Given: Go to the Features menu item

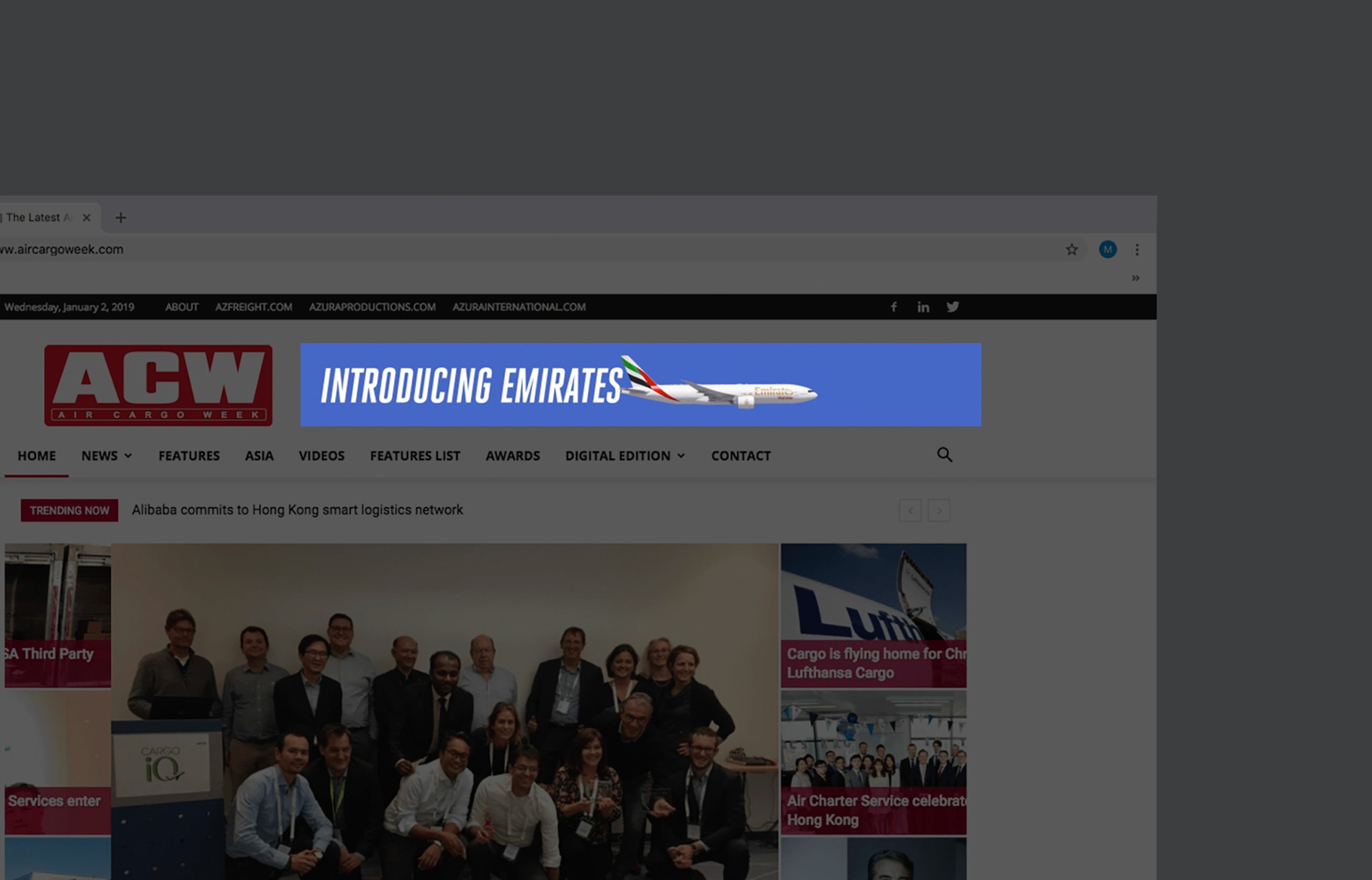Looking at the screenshot, I should coord(189,456).
